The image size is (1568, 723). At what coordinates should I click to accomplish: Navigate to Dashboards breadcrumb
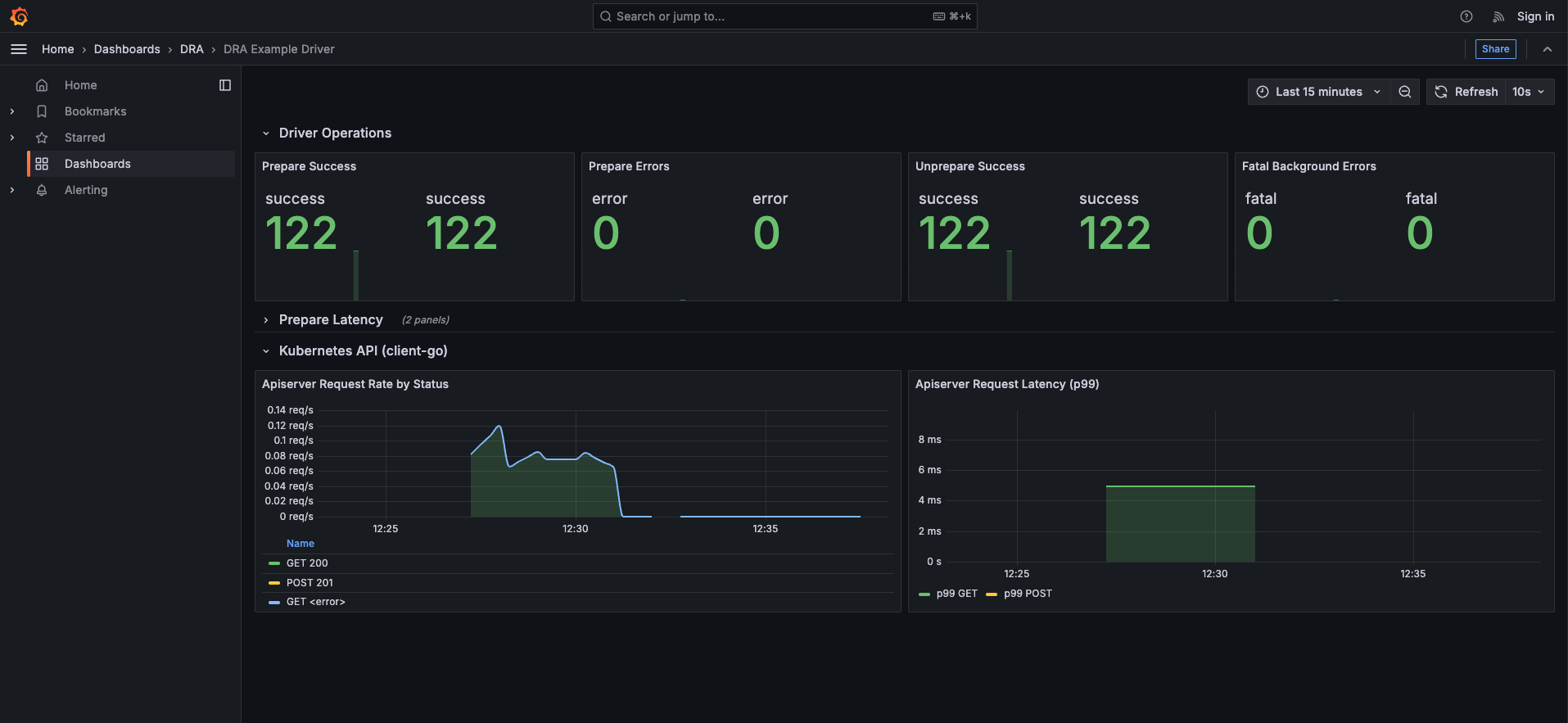(x=127, y=49)
